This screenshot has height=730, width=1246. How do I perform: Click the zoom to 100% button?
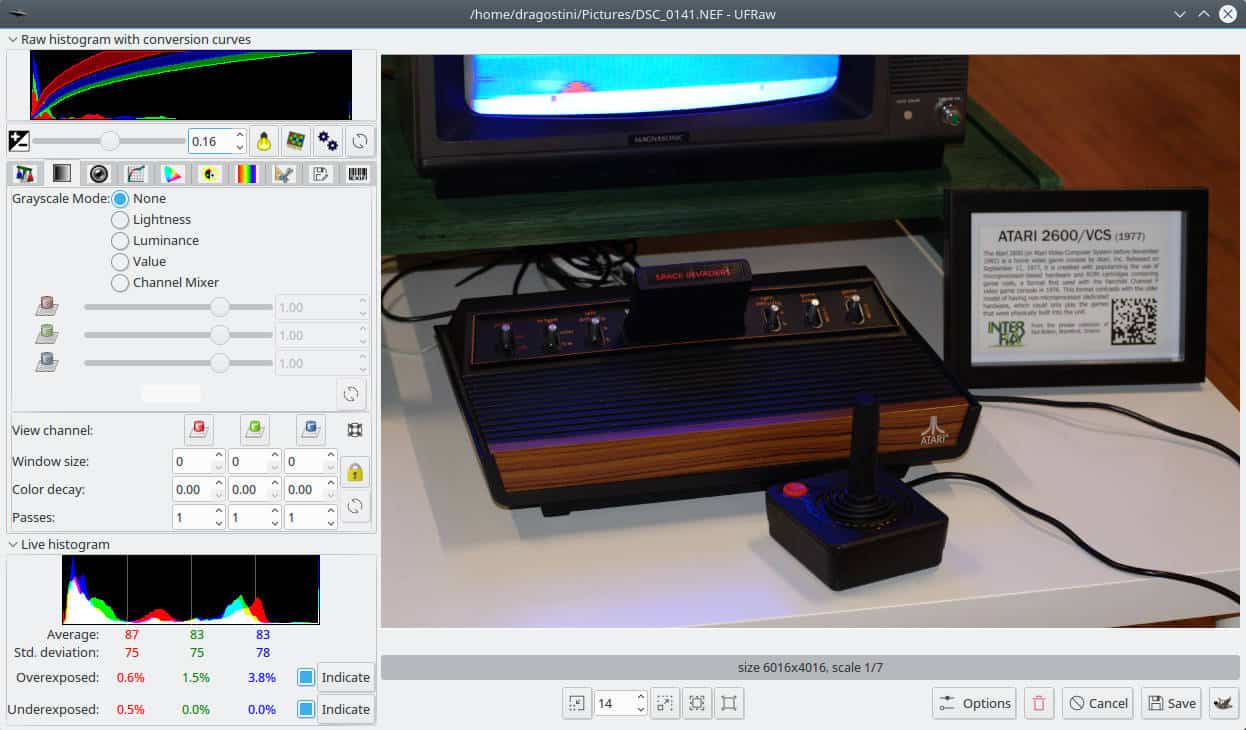click(729, 703)
